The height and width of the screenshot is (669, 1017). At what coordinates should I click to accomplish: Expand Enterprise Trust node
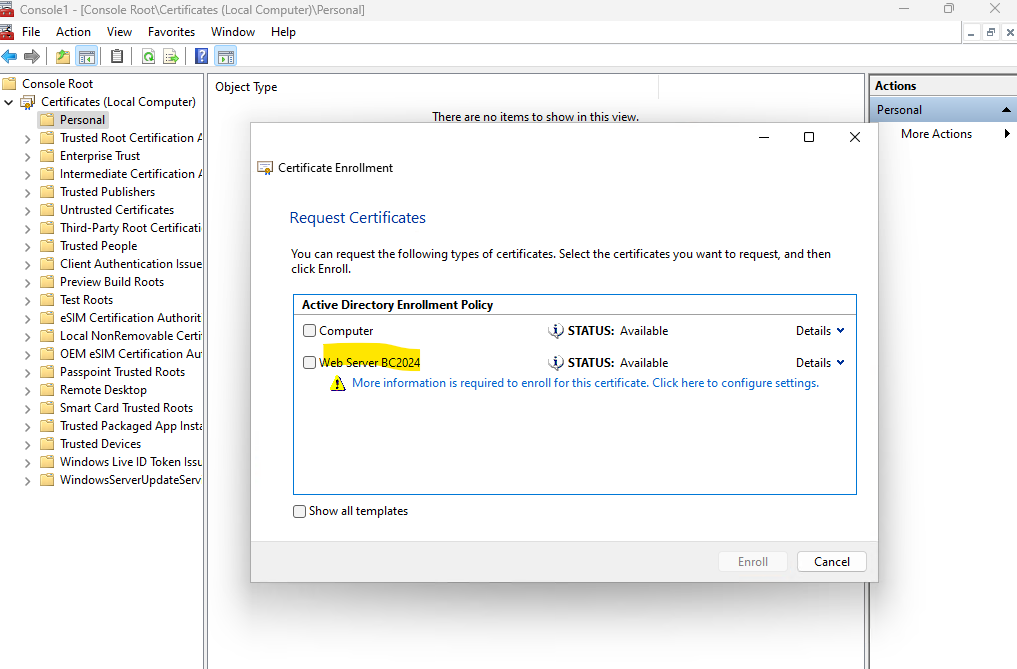(27, 157)
